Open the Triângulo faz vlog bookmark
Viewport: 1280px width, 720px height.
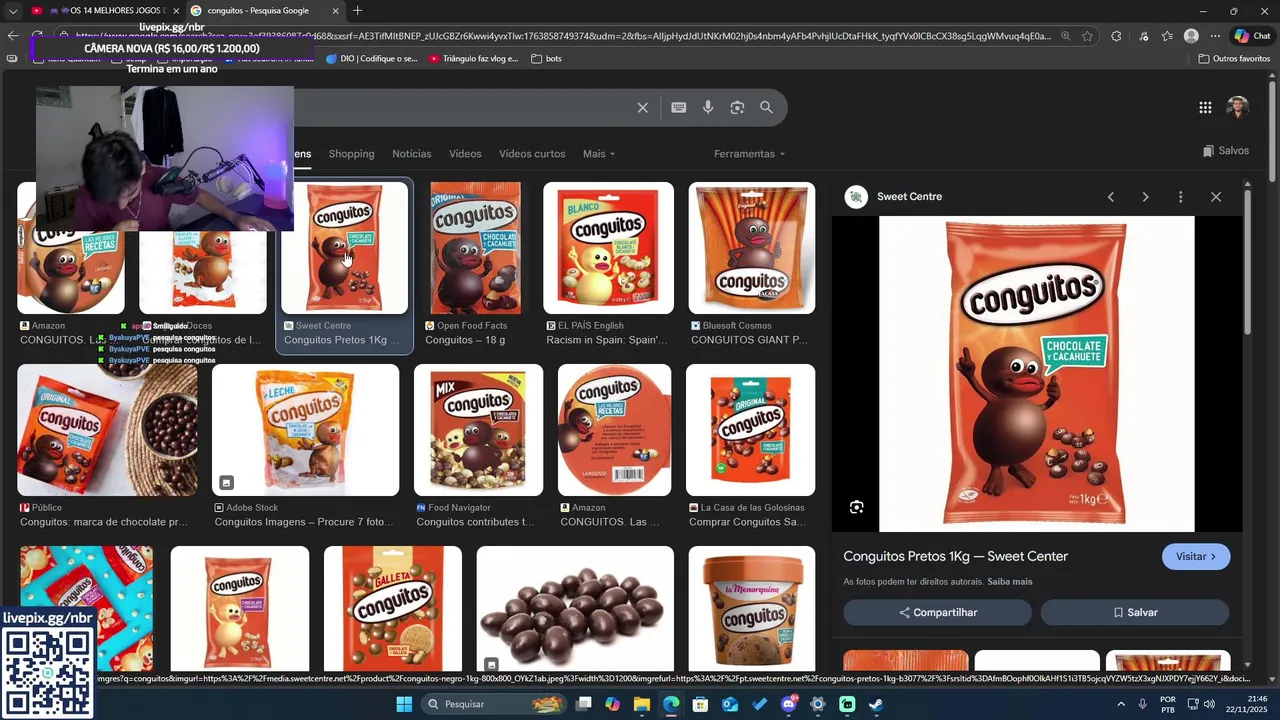(x=474, y=59)
